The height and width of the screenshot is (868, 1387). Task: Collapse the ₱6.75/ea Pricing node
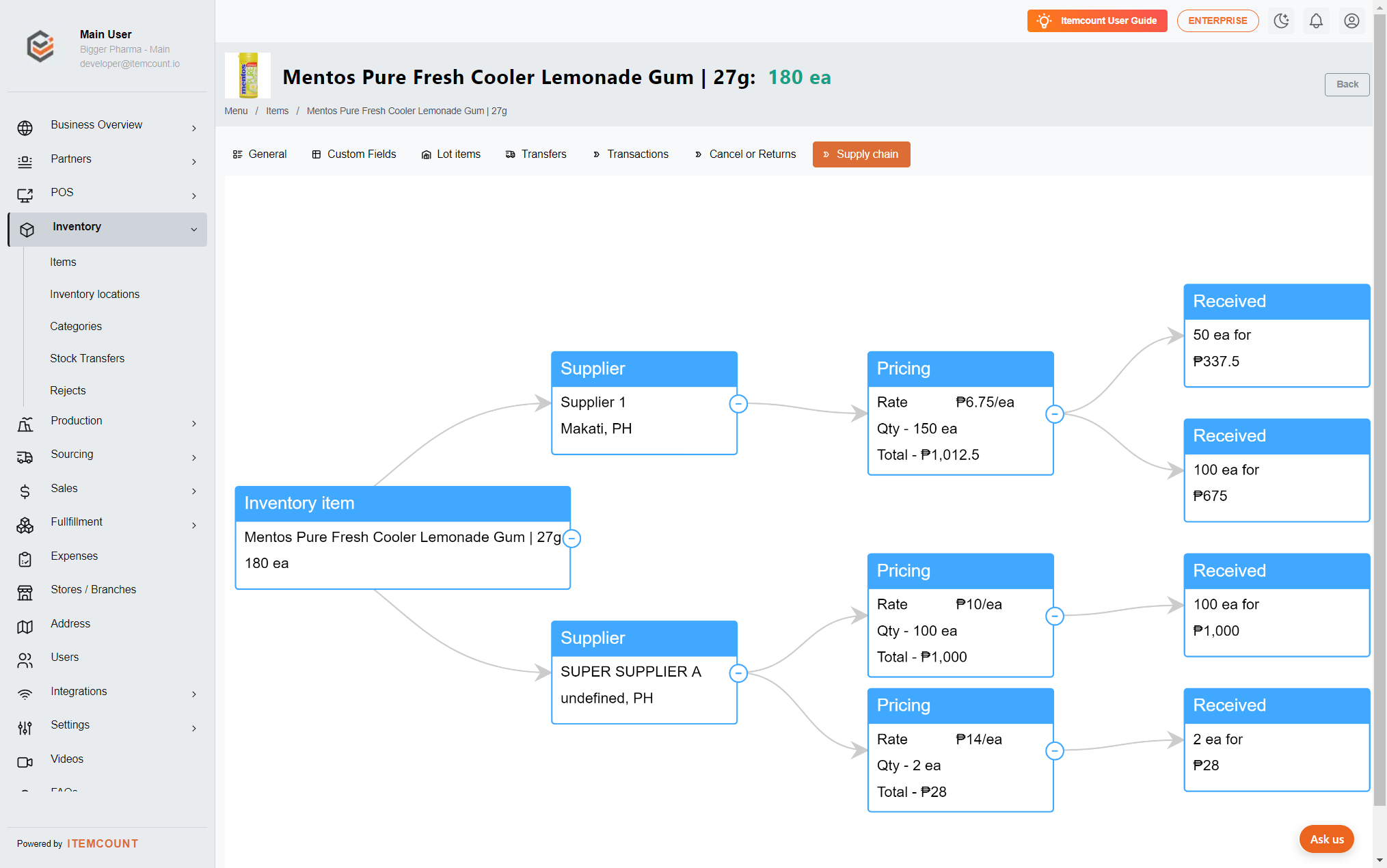tap(1055, 414)
